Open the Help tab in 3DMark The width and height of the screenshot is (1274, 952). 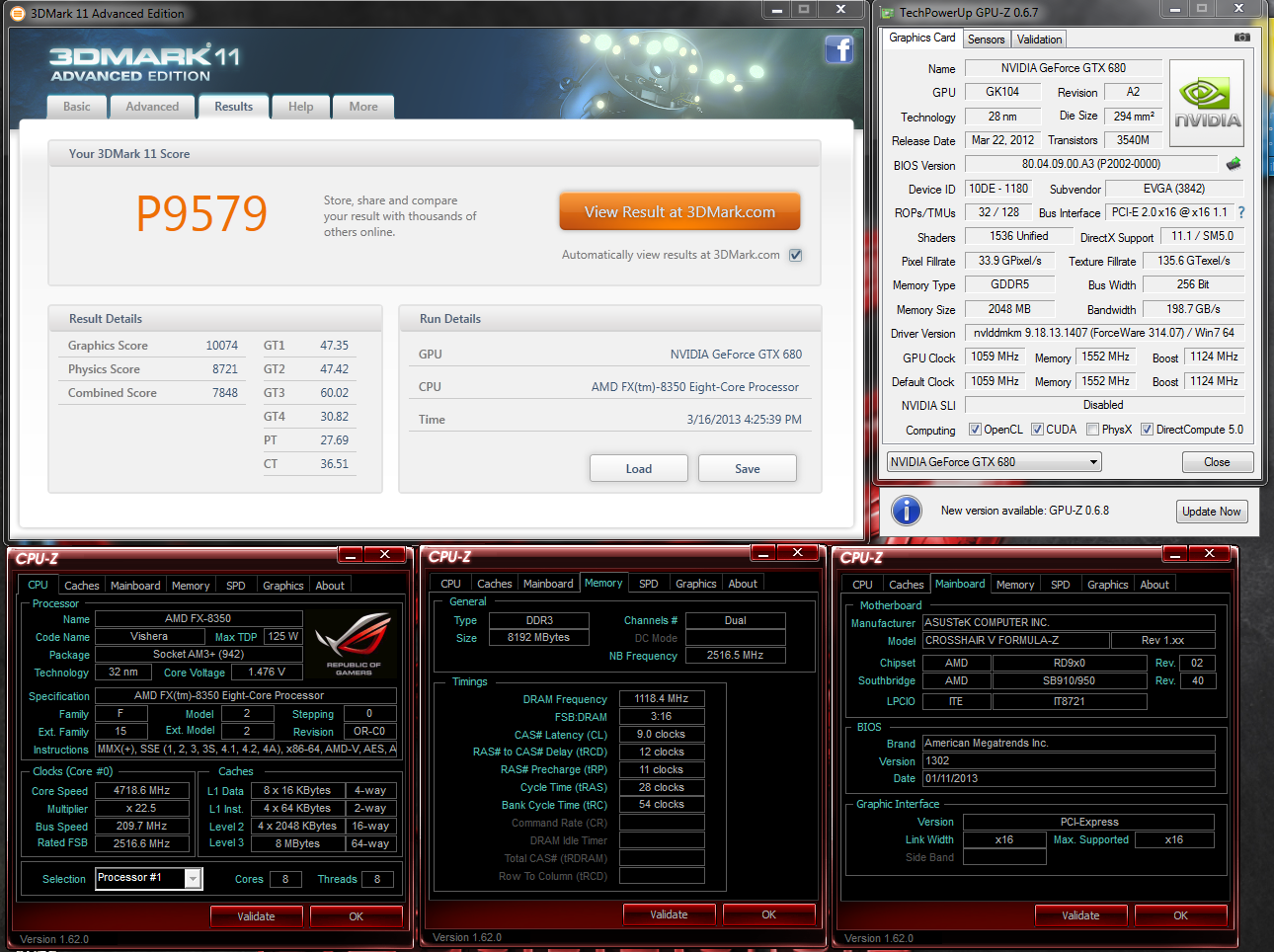coord(300,107)
